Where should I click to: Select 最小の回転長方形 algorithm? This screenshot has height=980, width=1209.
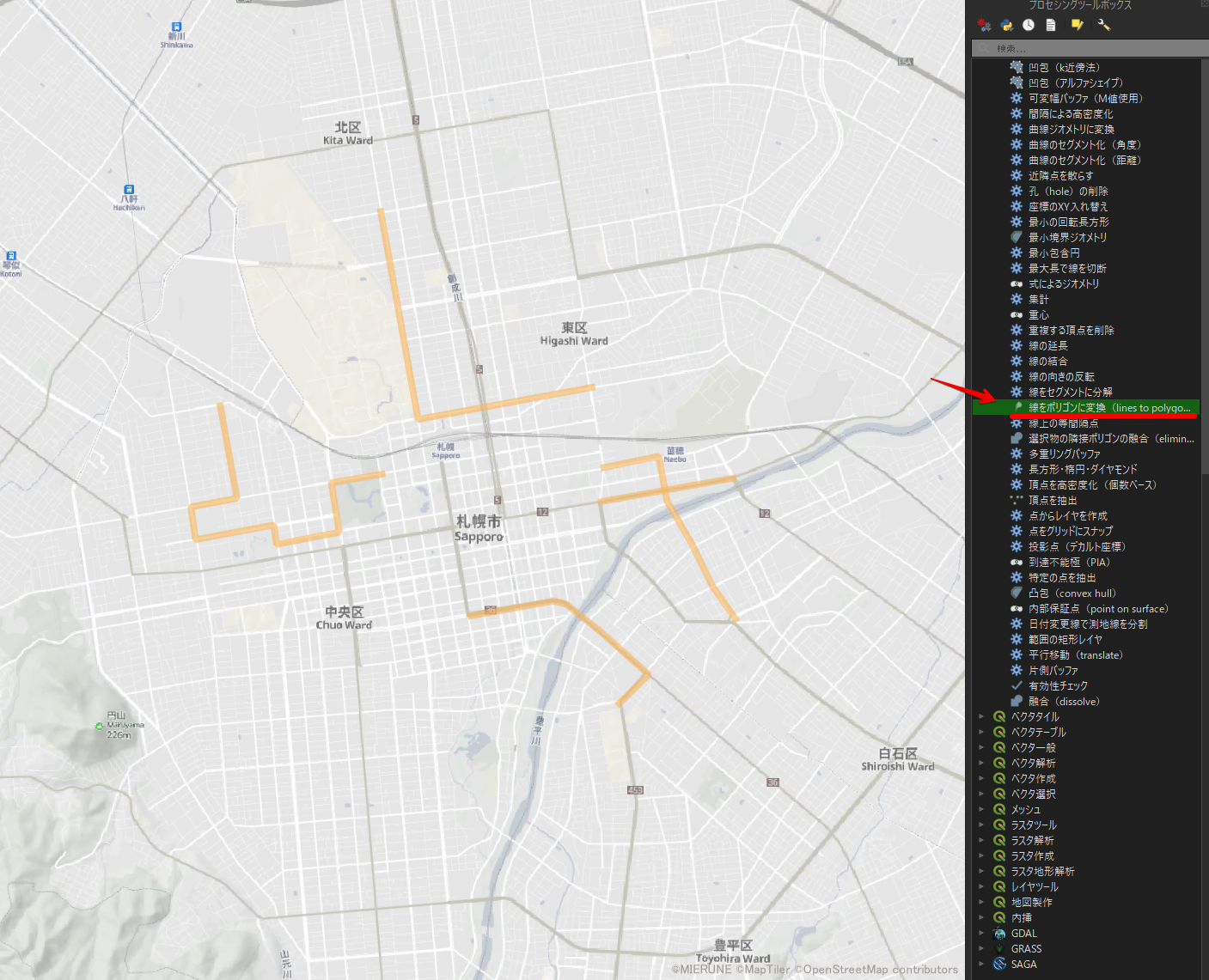[1069, 222]
